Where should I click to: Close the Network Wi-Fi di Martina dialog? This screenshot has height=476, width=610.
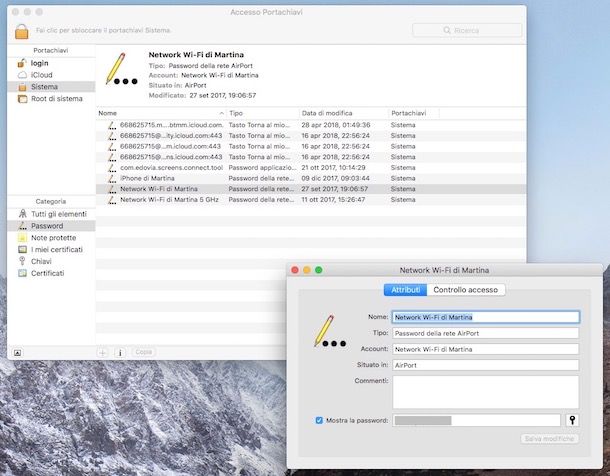[295, 270]
